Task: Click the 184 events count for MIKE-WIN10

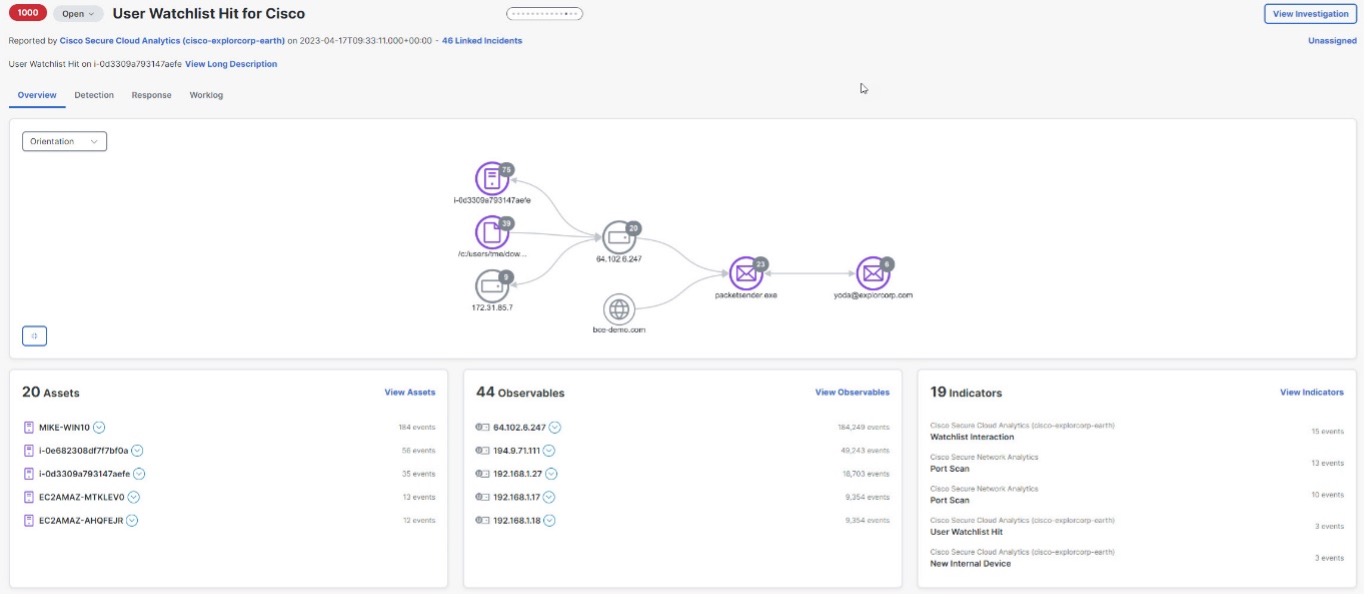Action: point(417,427)
